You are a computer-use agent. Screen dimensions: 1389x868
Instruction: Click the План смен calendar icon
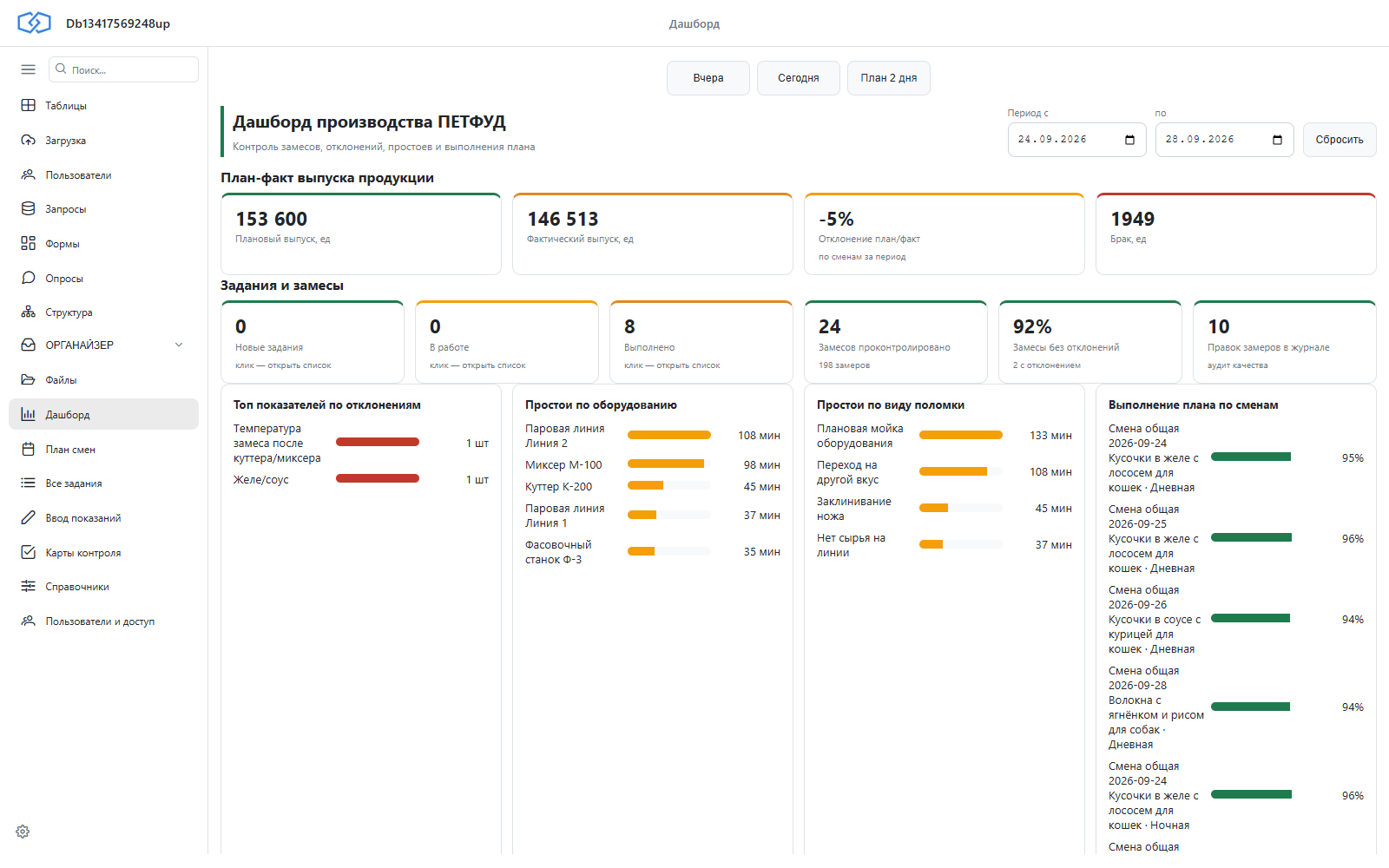pyautogui.click(x=28, y=449)
